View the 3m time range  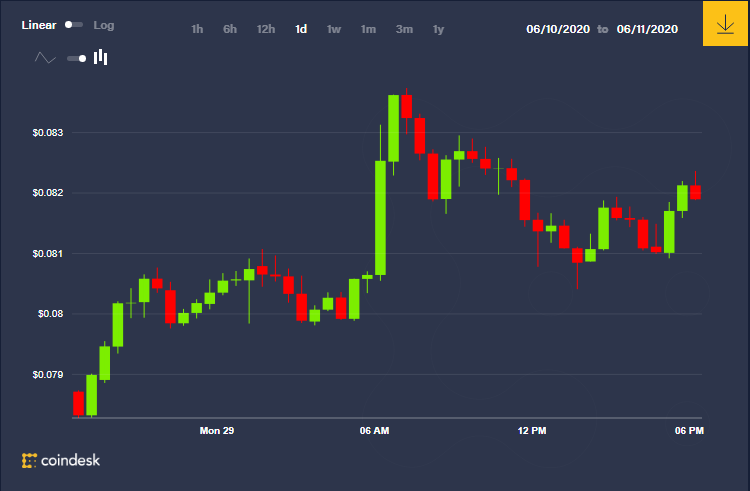pos(404,29)
